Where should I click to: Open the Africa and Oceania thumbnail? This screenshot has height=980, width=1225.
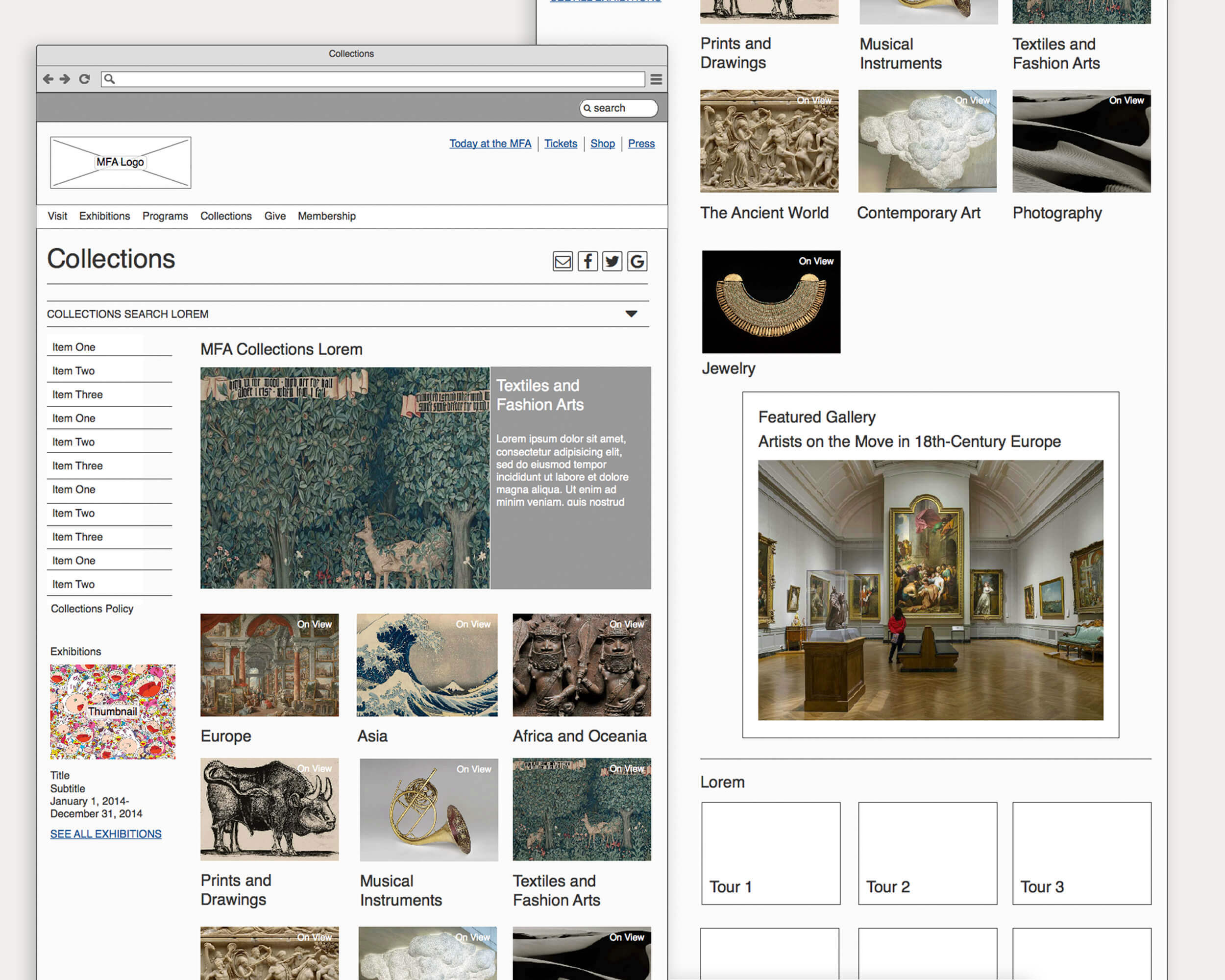coord(582,665)
